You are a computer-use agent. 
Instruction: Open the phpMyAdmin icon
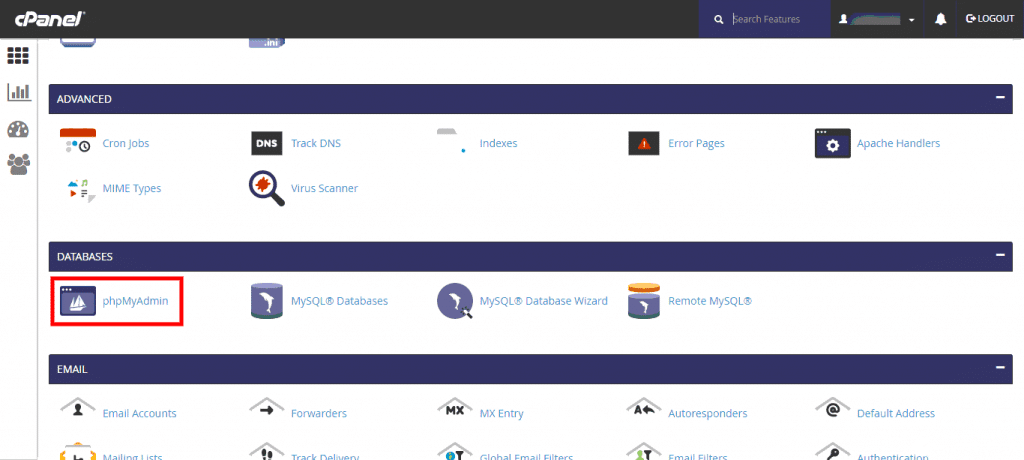[78, 301]
